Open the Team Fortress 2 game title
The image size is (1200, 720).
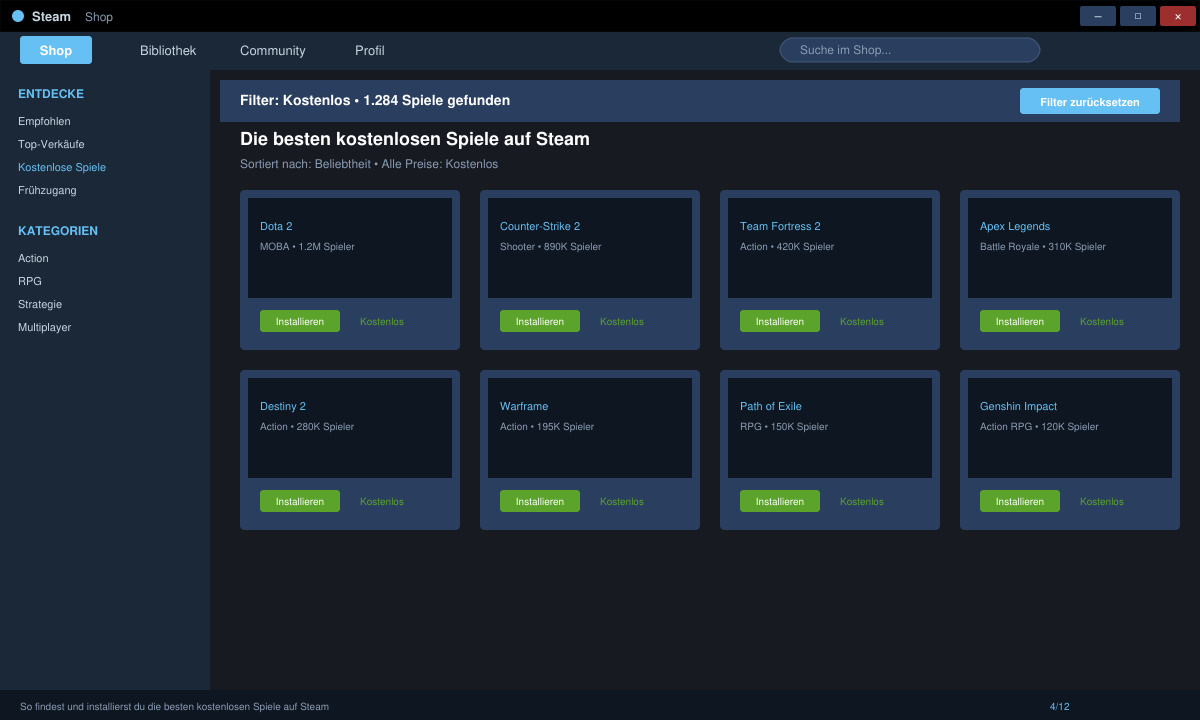[x=780, y=226]
